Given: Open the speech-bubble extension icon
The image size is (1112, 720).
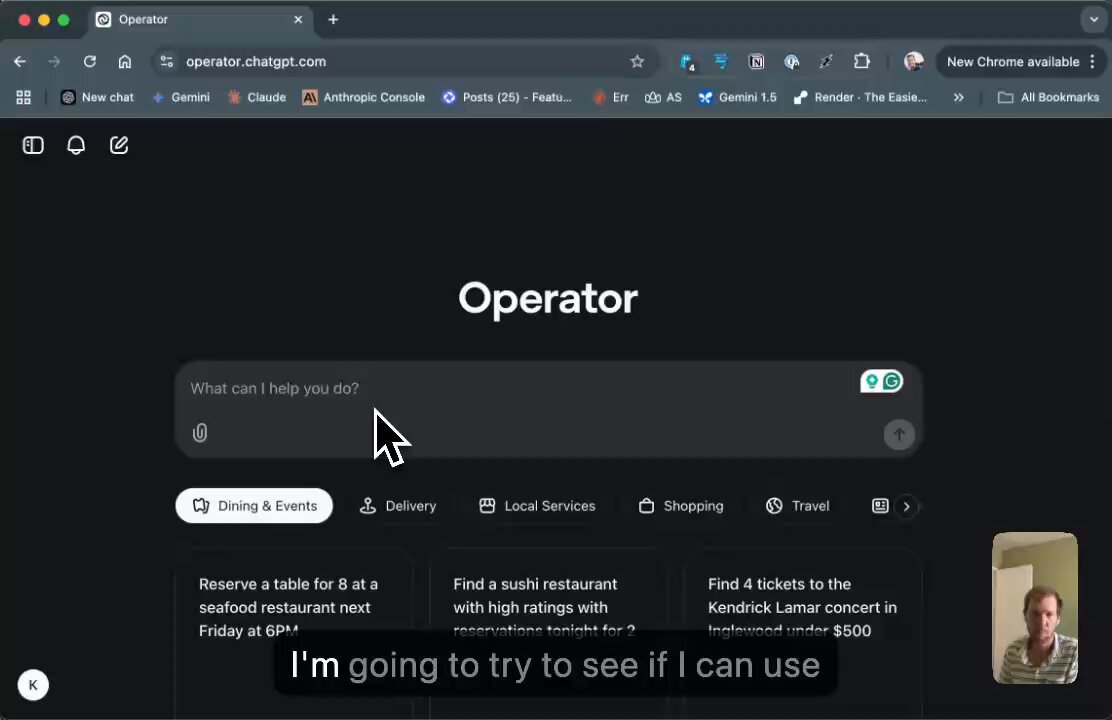Looking at the screenshot, I should [x=791, y=62].
